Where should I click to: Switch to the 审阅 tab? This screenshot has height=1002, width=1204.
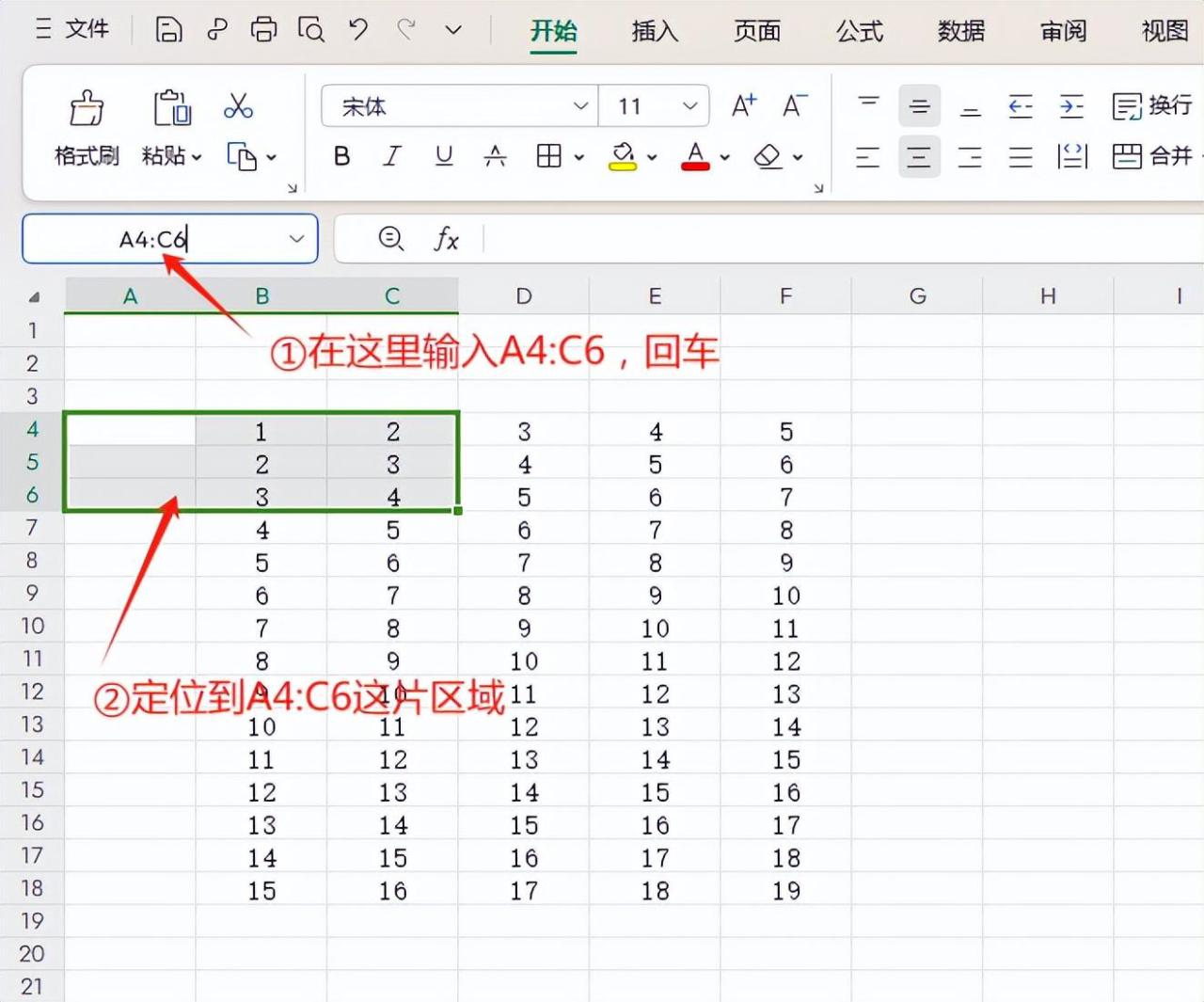tap(1064, 31)
